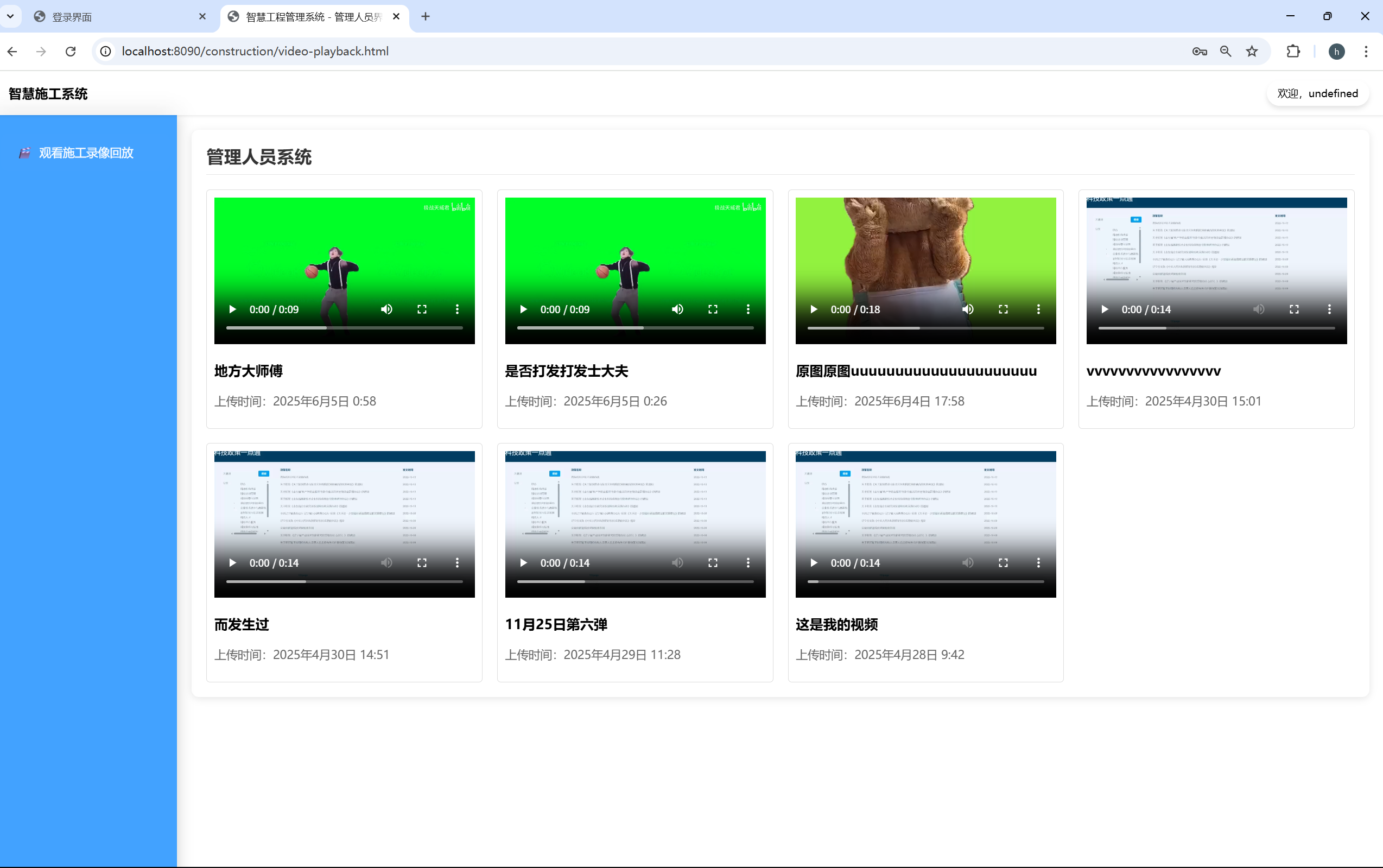This screenshot has height=868, width=1383.
Task: Open three-dot menu on 这是我的视频
Action: tap(1038, 562)
